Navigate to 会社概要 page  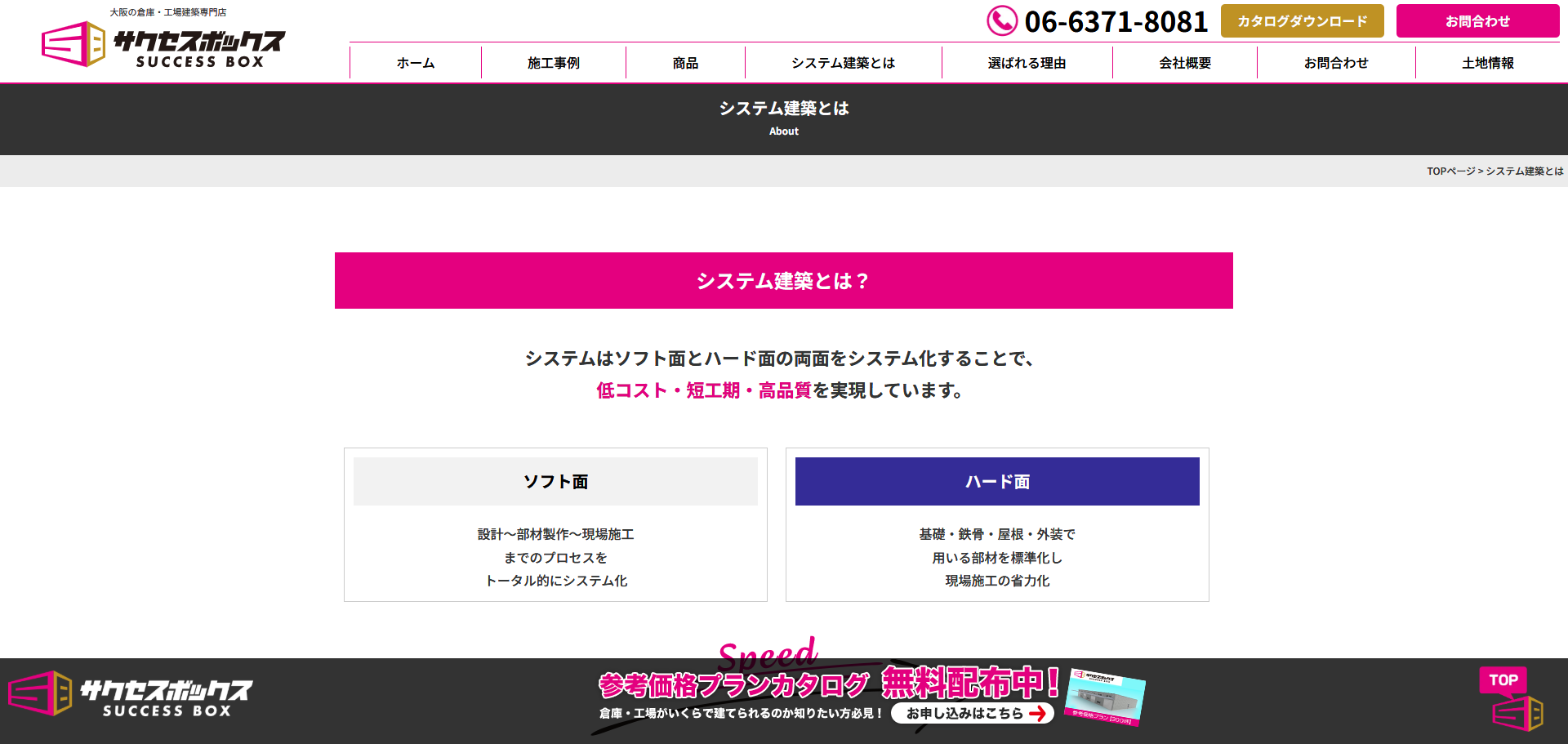(1184, 63)
